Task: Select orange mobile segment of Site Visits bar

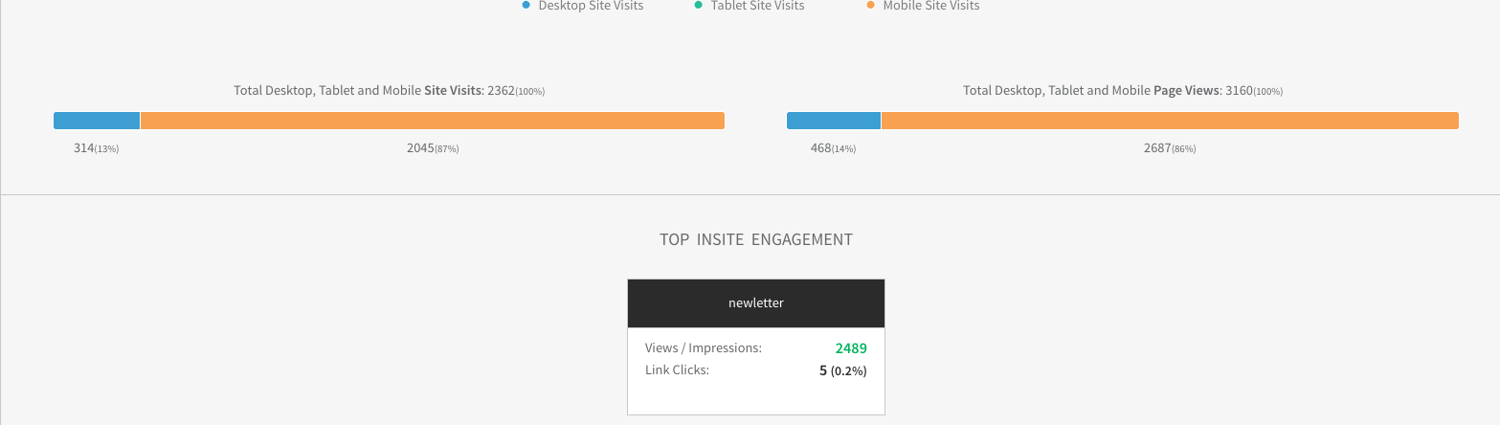Action: pos(432,121)
